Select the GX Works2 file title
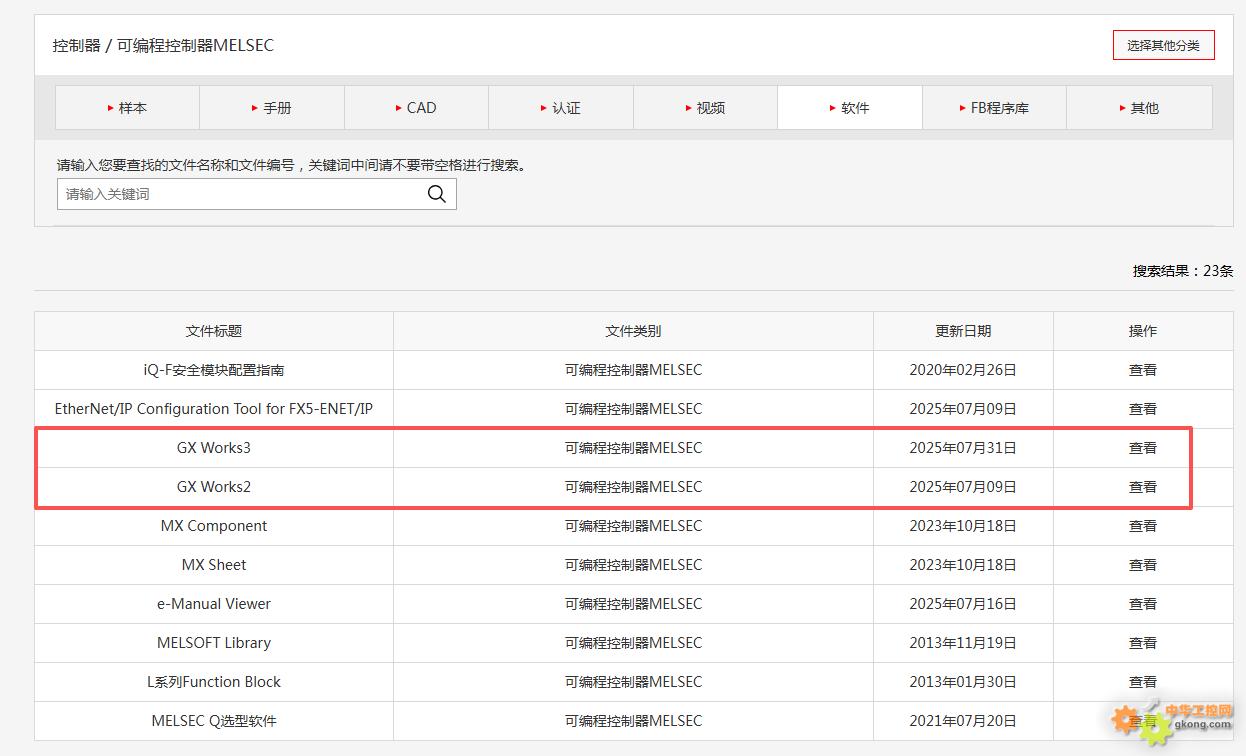The height and width of the screenshot is (756, 1246). coord(214,487)
